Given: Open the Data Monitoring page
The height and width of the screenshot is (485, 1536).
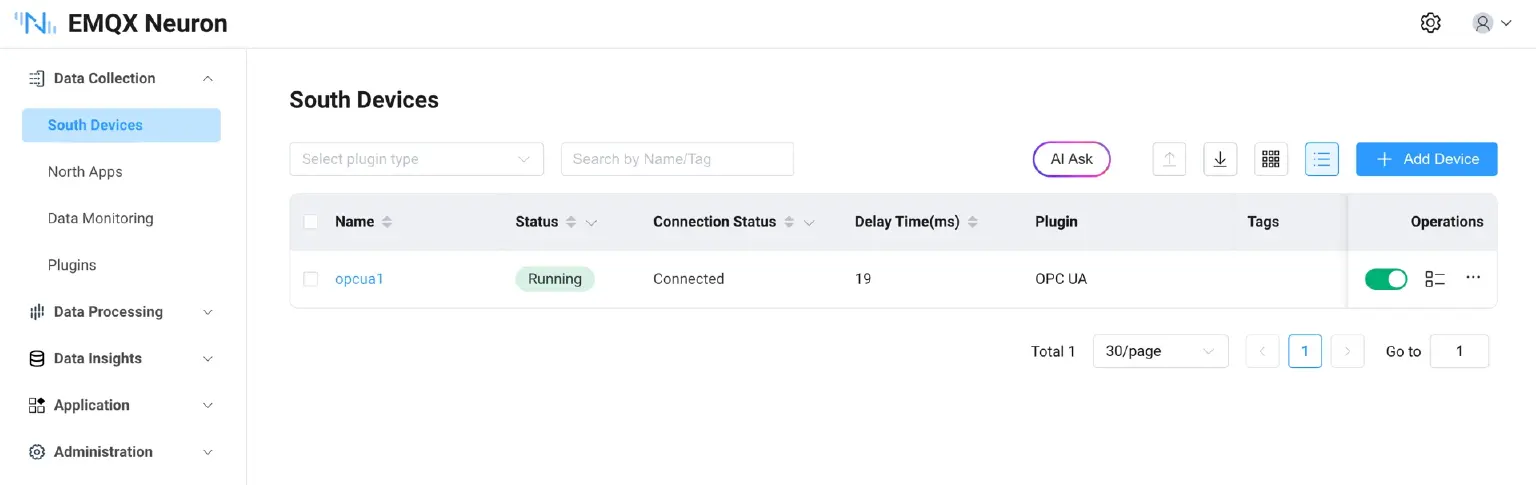Looking at the screenshot, I should [x=100, y=218].
